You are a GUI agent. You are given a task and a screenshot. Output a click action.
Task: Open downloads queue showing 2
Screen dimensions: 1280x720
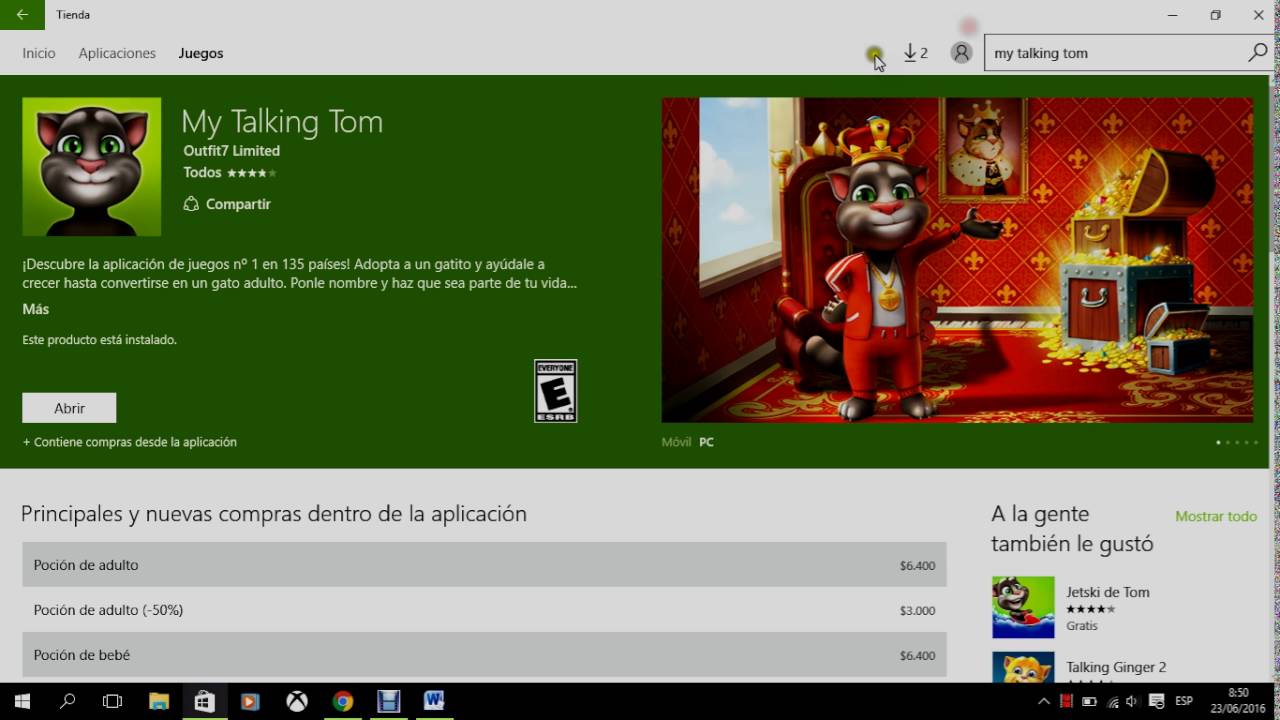915,53
